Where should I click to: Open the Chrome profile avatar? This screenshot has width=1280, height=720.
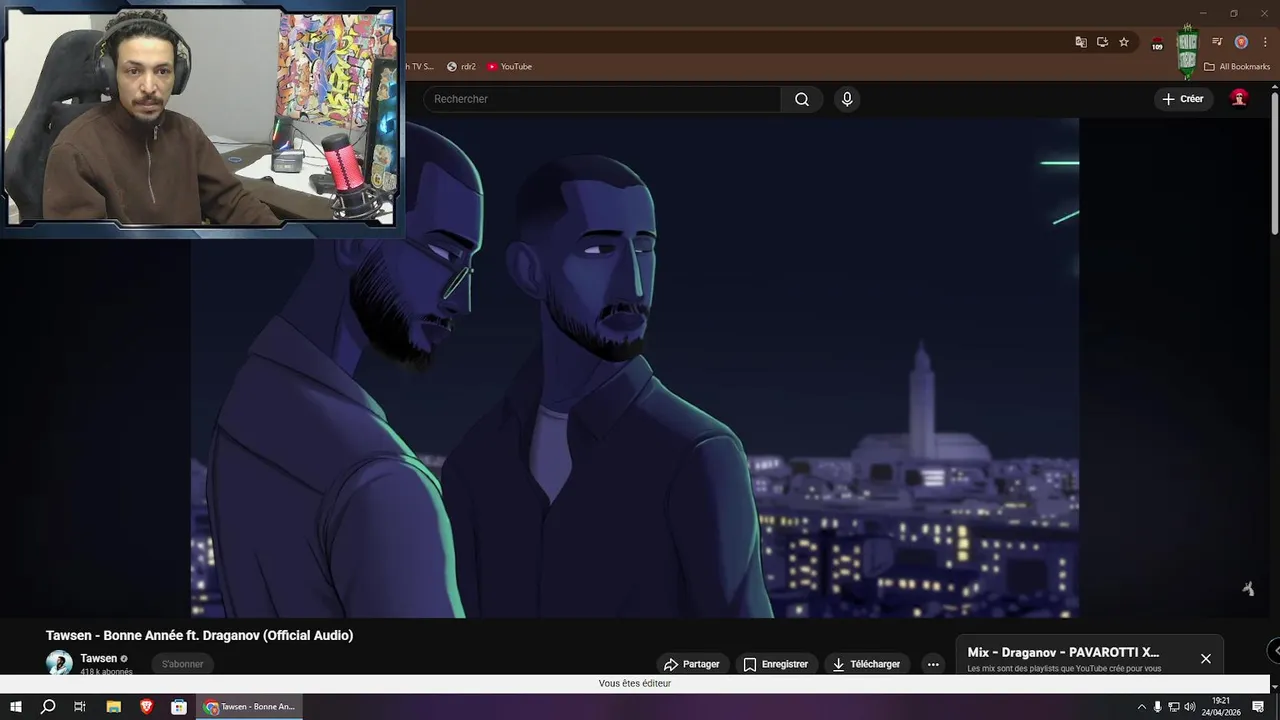point(1241,42)
